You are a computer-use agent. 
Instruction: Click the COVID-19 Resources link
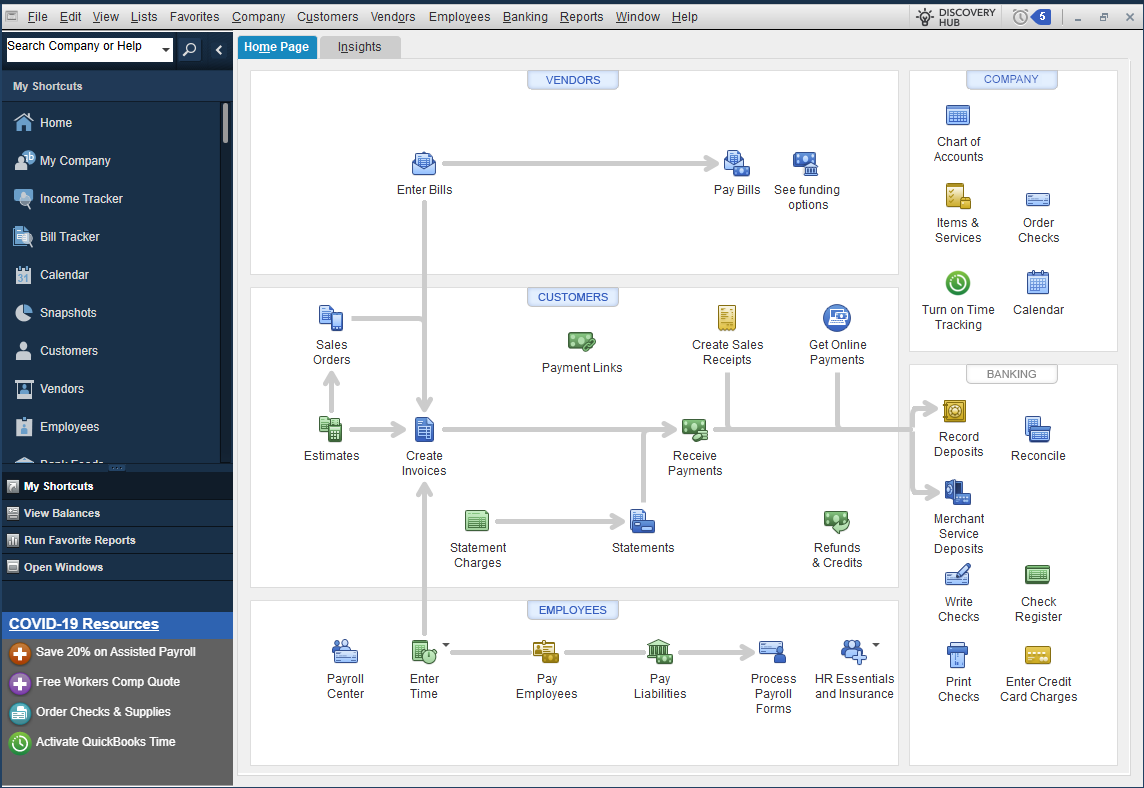pos(84,624)
